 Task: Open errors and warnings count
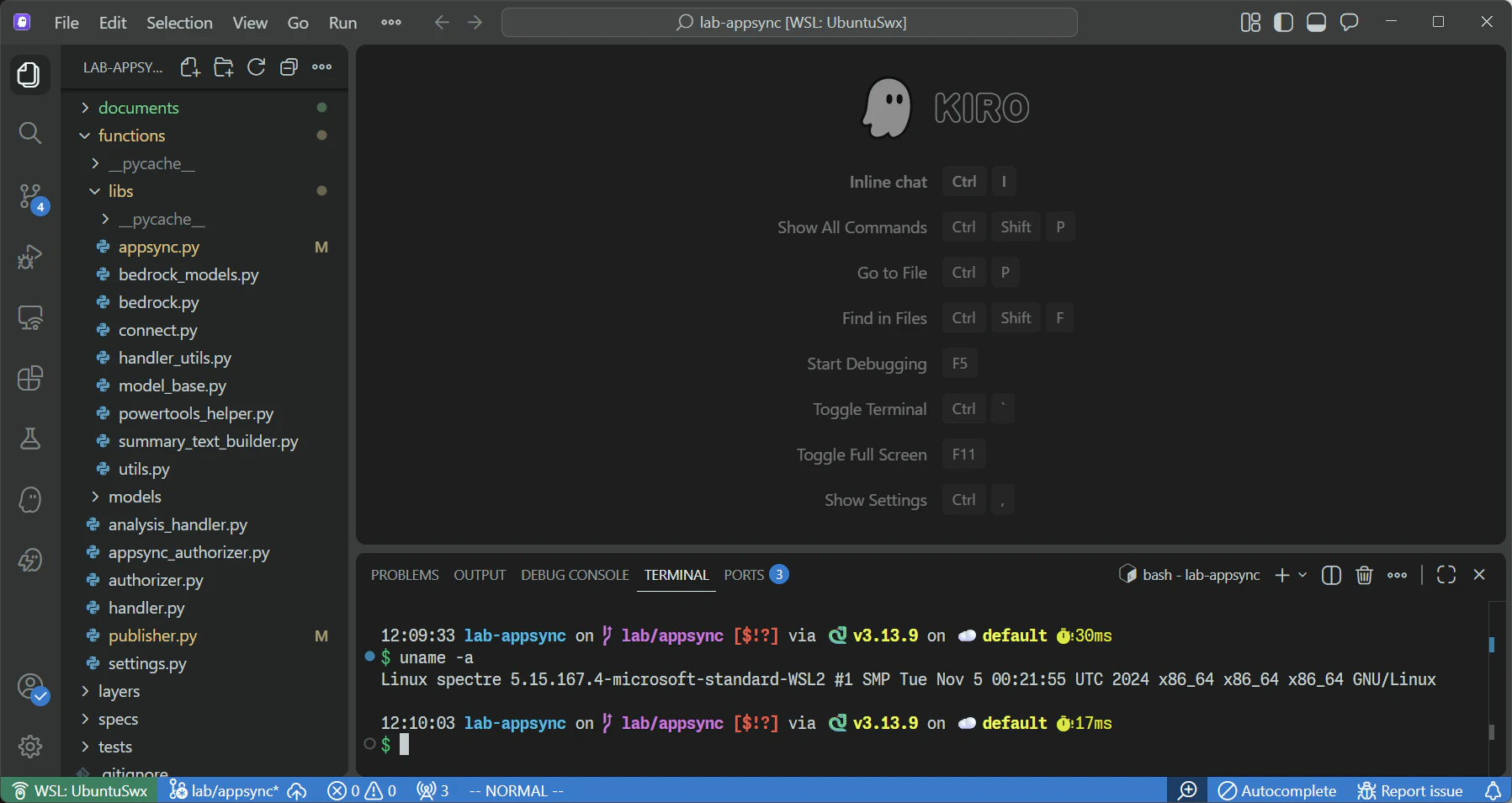coord(362,791)
